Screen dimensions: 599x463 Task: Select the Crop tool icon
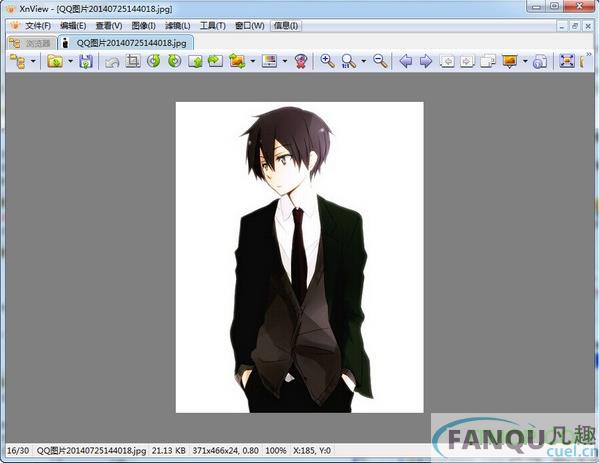[133, 61]
